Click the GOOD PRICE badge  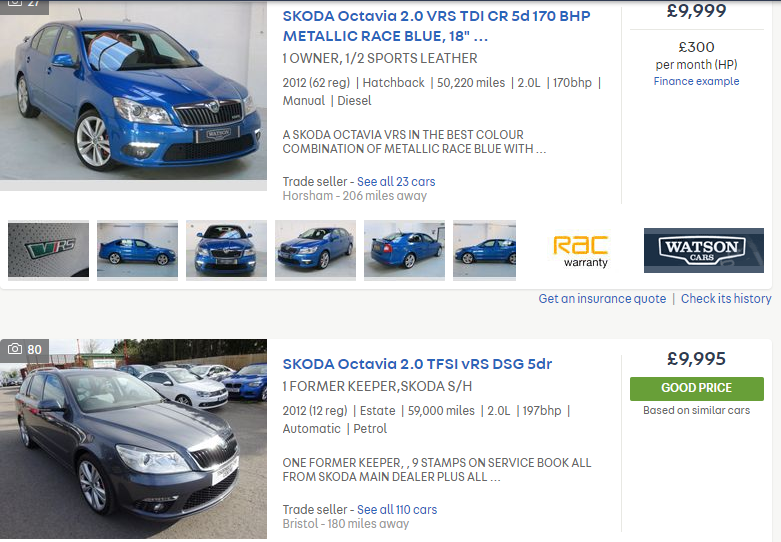(697, 389)
